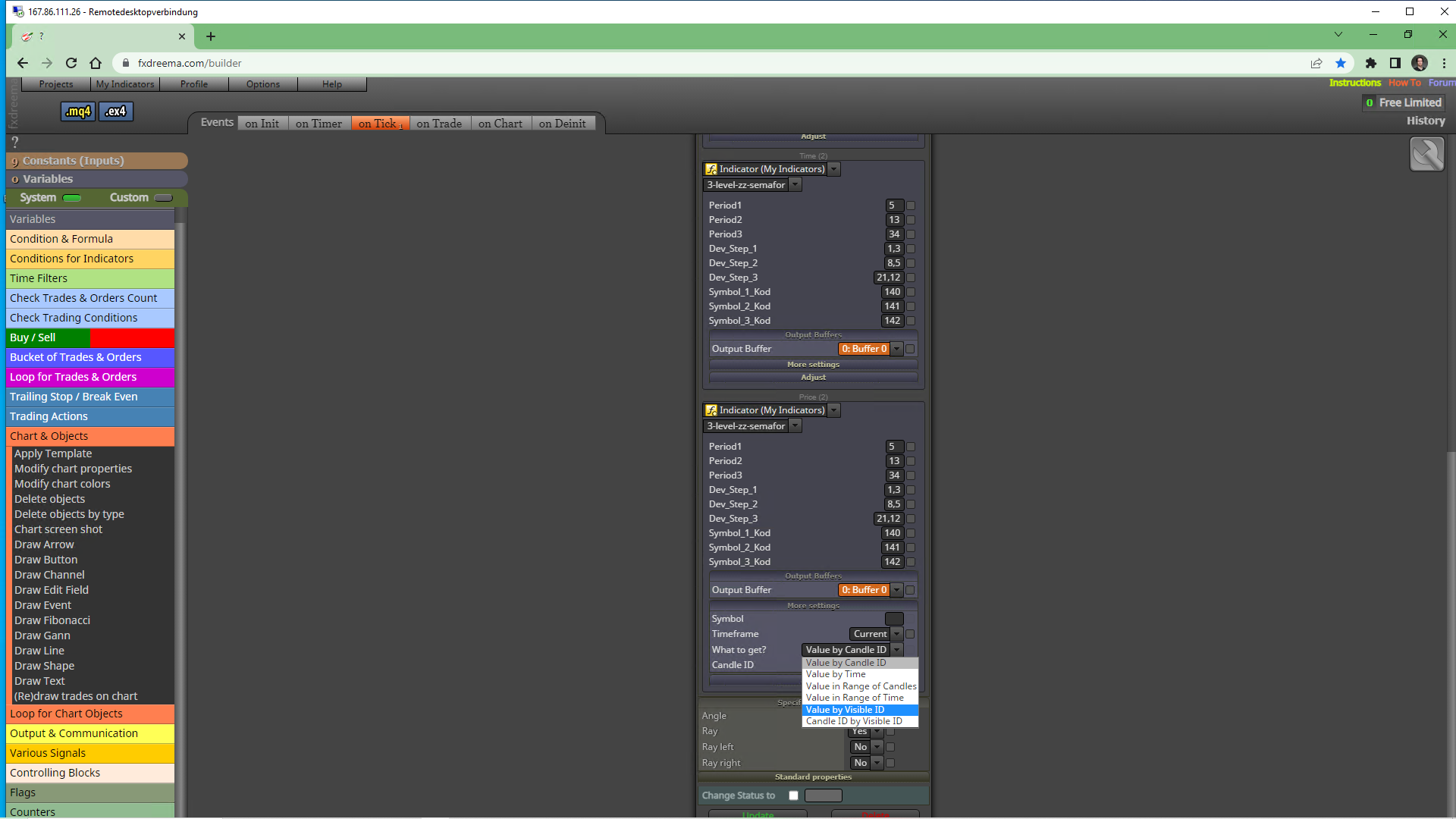Click the browser reload icon
Image resolution: width=1456 pixels, height=819 pixels.
point(71,63)
